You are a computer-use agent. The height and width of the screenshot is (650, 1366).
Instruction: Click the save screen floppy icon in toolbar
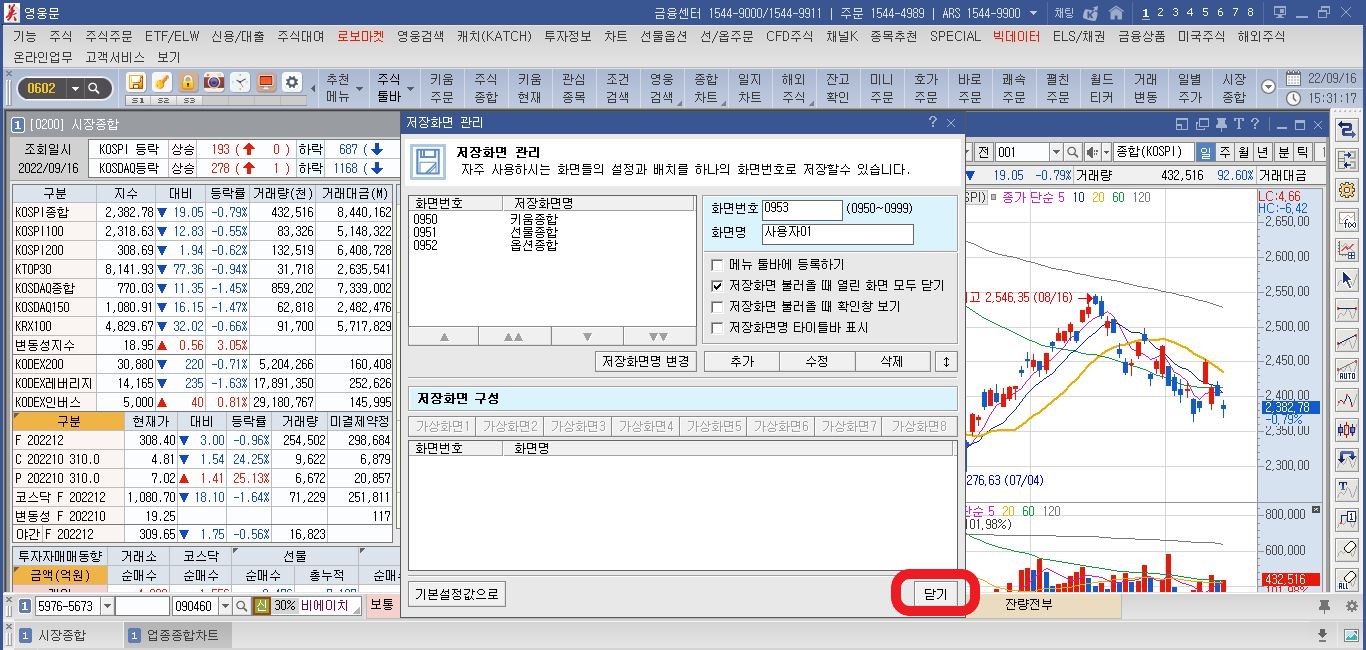click(x=136, y=82)
